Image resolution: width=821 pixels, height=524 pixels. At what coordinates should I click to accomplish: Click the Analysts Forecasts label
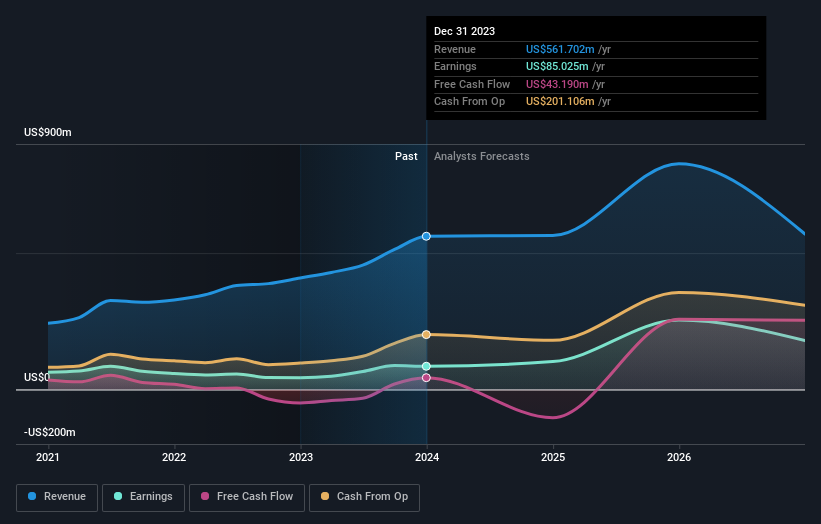481,157
